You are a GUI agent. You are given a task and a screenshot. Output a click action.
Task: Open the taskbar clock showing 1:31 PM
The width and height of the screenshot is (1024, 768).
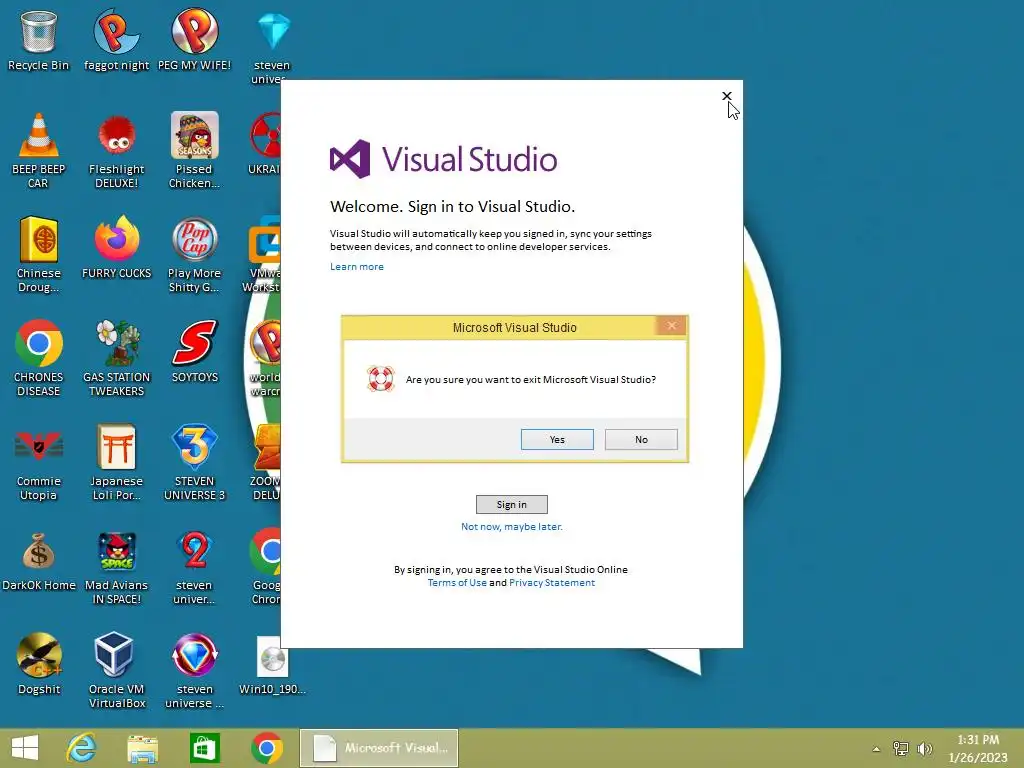[978, 748]
